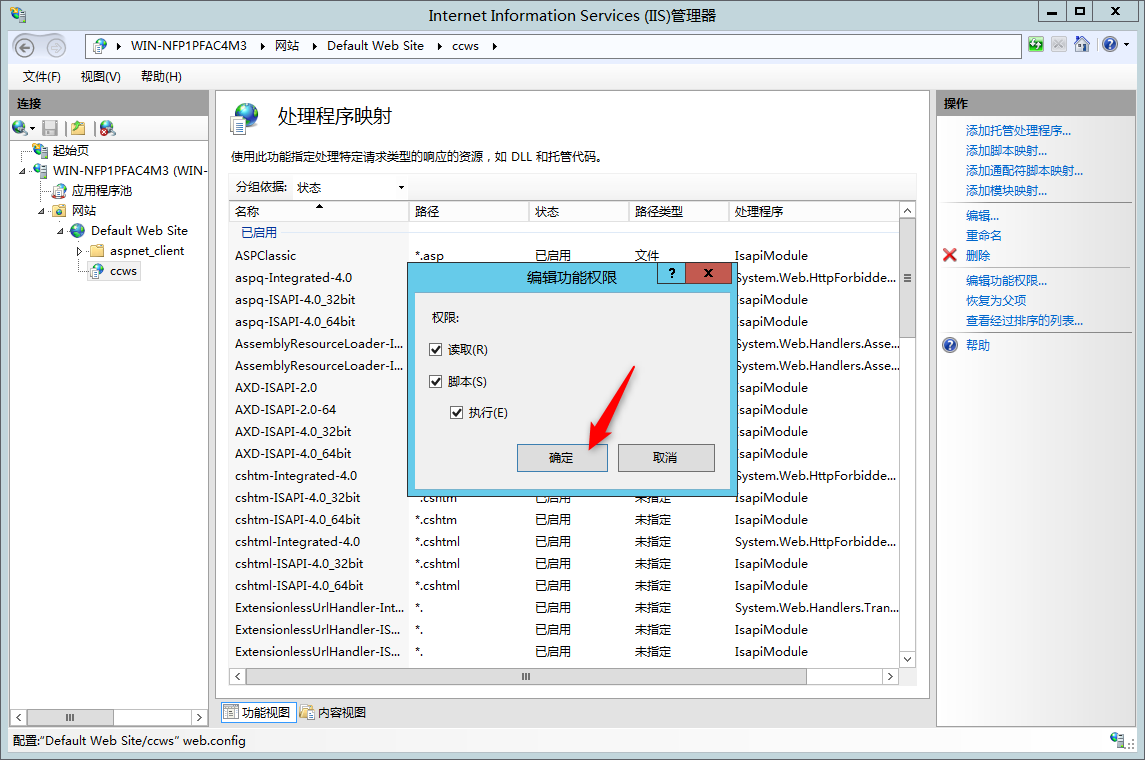Viewport: 1145px width, 760px height.
Task: Open dropdown arrow beside create connection icon
Action: tap(32, 129)
